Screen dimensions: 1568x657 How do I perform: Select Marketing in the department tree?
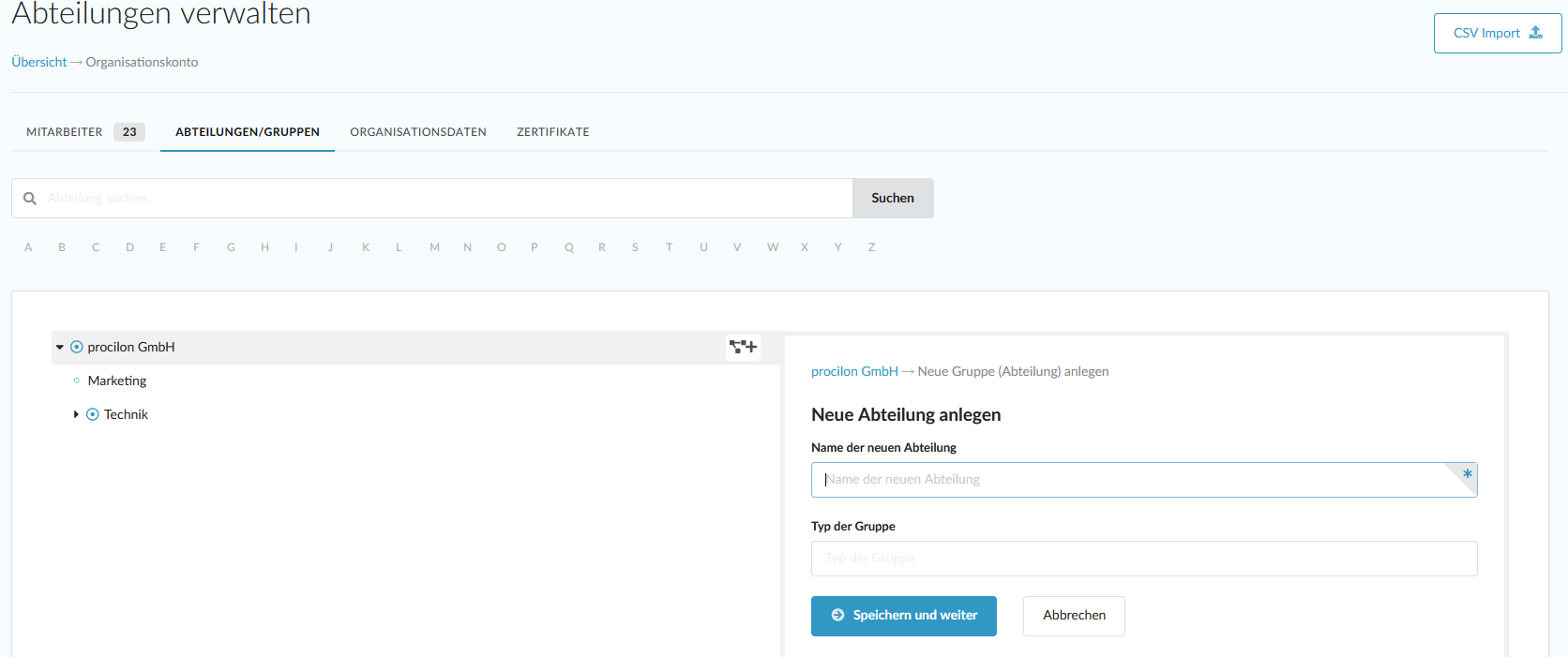[117, 381]
